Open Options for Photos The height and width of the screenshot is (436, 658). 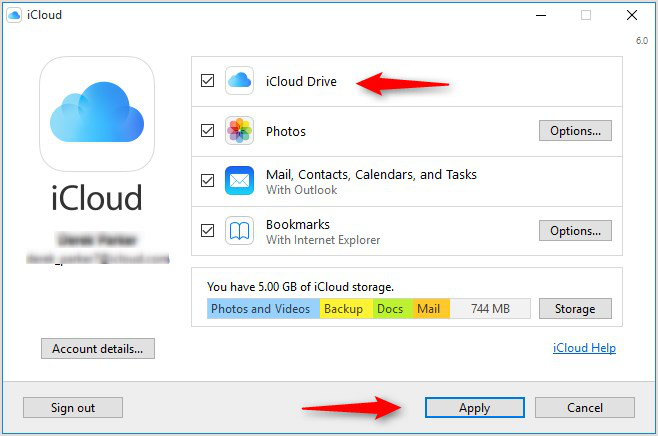click(575, 131)
